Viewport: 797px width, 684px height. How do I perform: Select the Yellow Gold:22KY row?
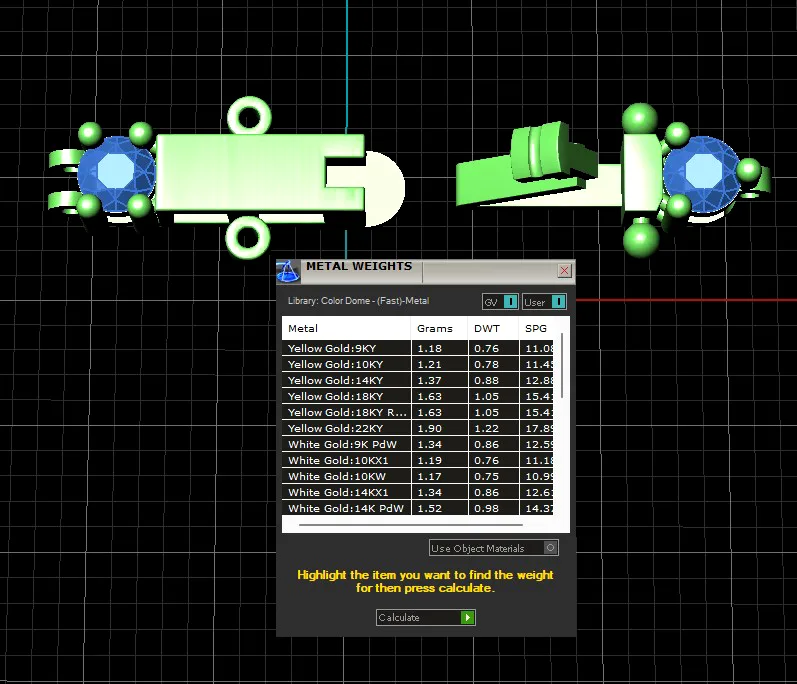point(417,428)
